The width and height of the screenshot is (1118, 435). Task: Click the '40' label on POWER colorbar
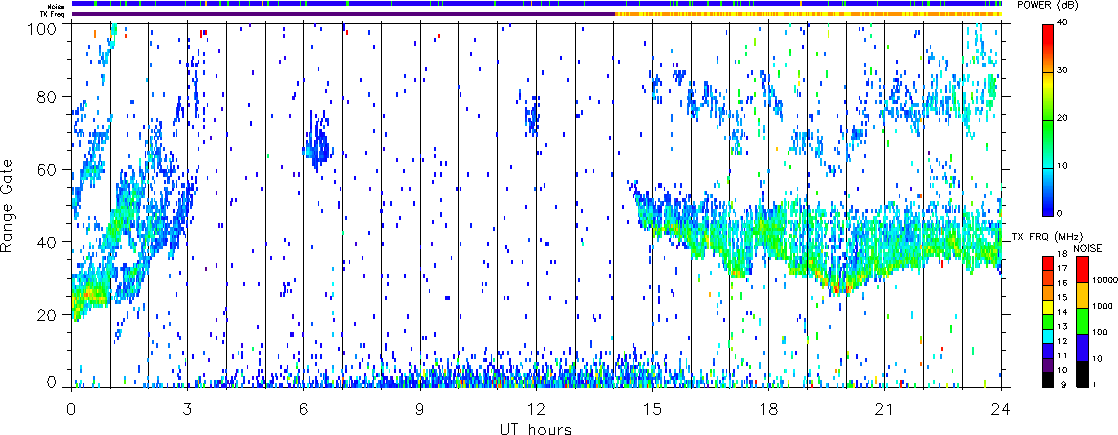pyautogui.click(x=1064, y=24)
